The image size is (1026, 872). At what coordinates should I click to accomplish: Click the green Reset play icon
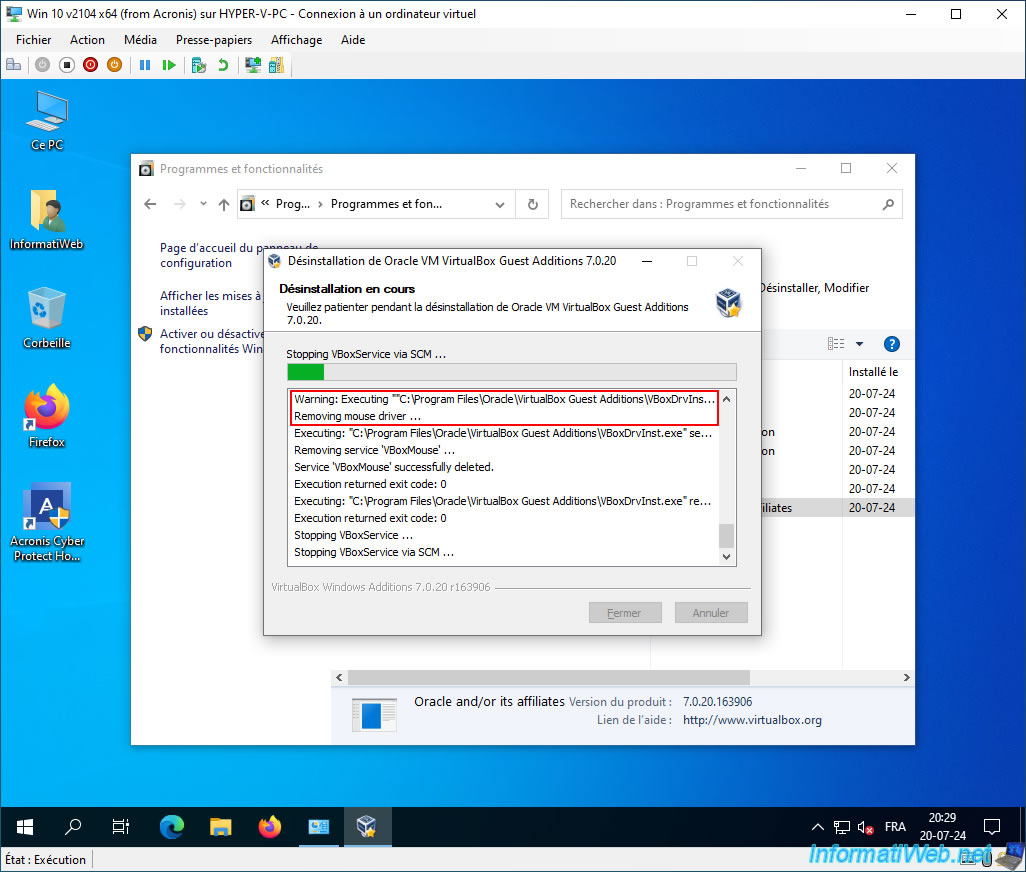pos(169,65)
